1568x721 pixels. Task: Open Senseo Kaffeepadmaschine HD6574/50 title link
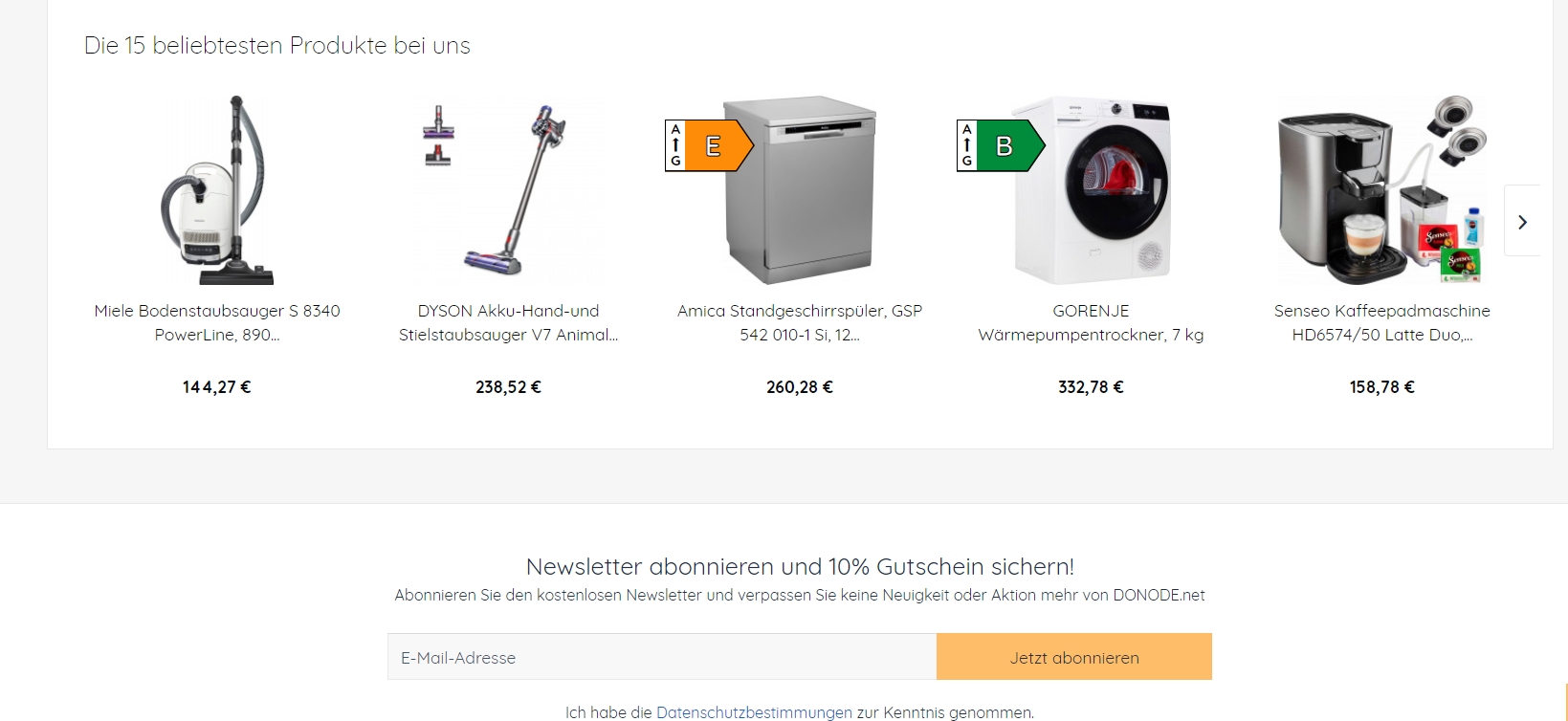click(x=1382, y=322)
